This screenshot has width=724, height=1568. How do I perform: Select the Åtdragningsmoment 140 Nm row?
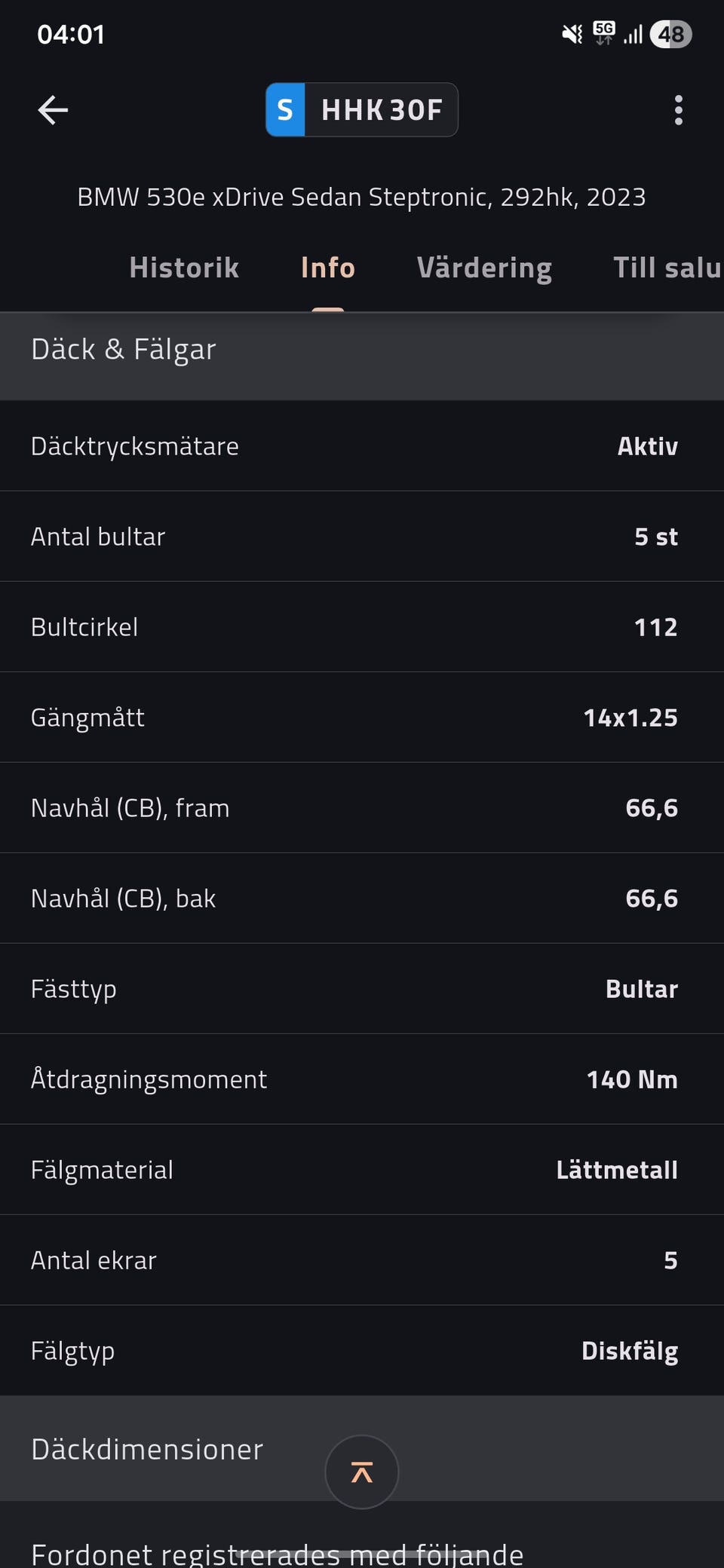point(362,1080)
